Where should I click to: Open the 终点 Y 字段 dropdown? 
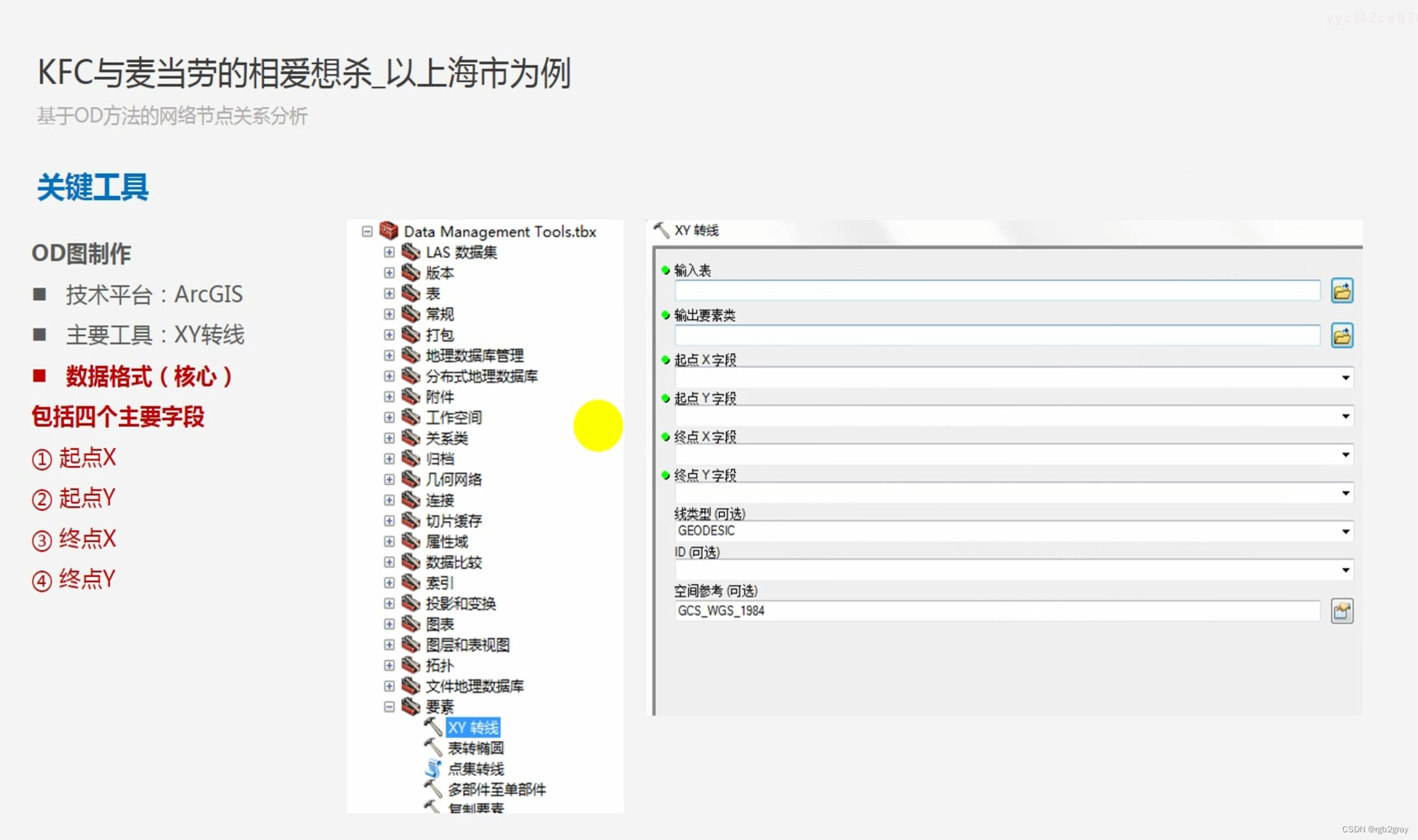pos(1346,493)
